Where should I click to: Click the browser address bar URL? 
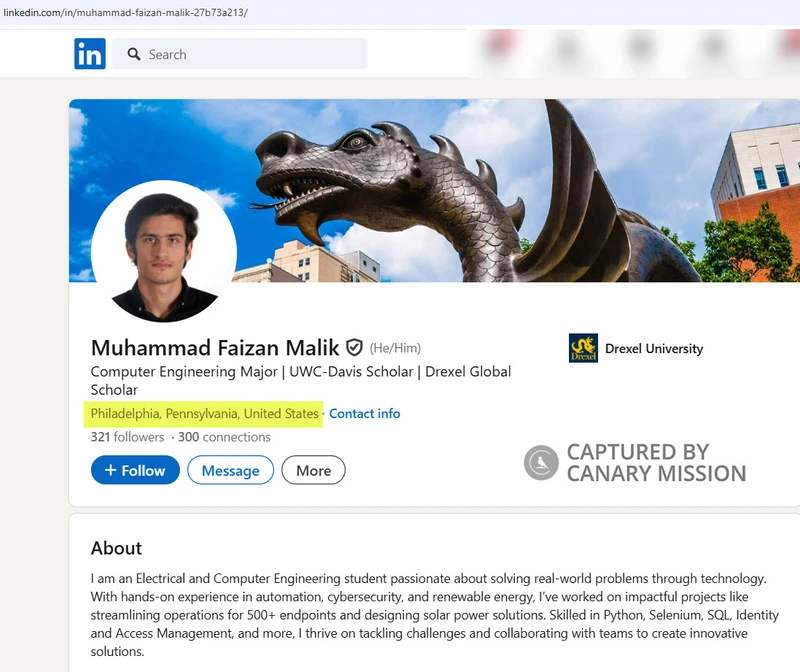point(126,12)
